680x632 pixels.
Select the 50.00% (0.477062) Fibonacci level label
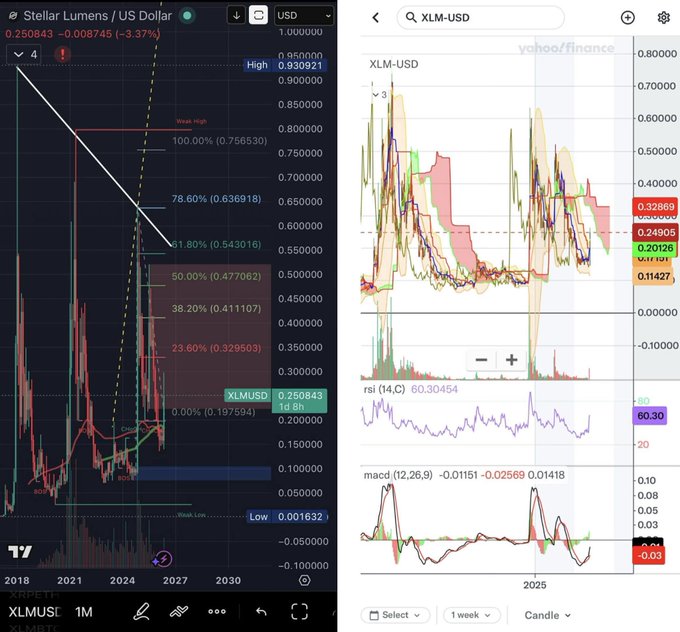pyautogui.click(x=216, y=277)
